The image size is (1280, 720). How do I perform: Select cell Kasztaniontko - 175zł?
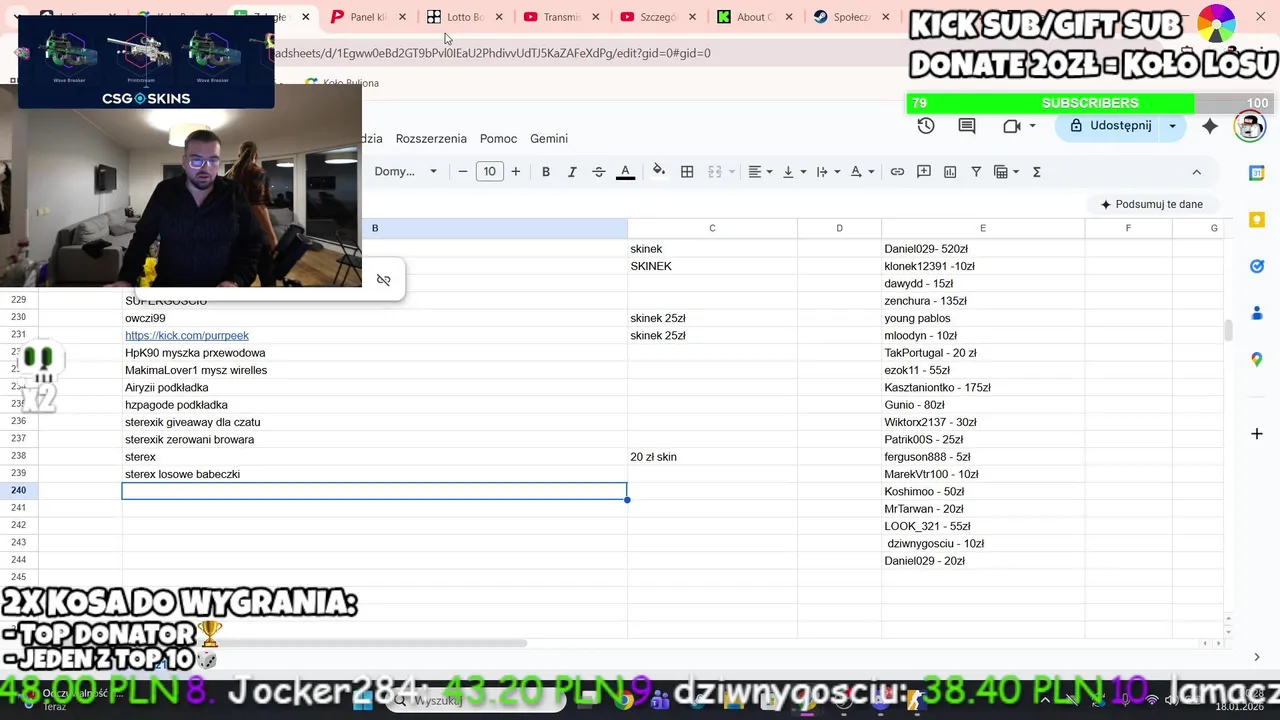(983, 388)
